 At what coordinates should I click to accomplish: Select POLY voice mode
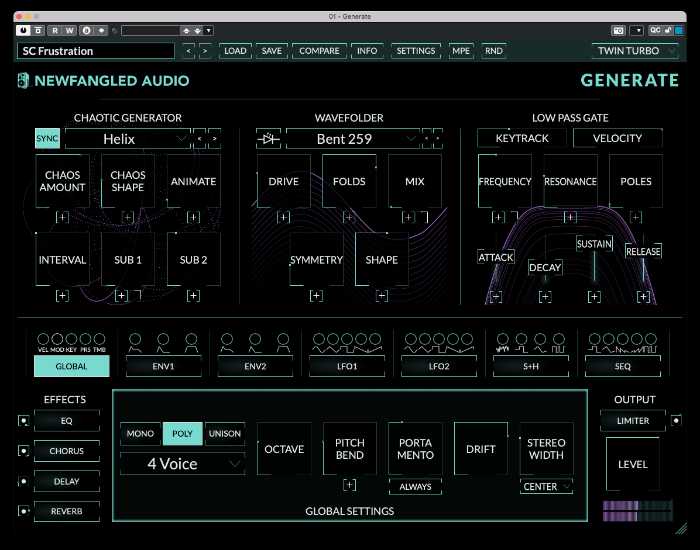(183, 433)
